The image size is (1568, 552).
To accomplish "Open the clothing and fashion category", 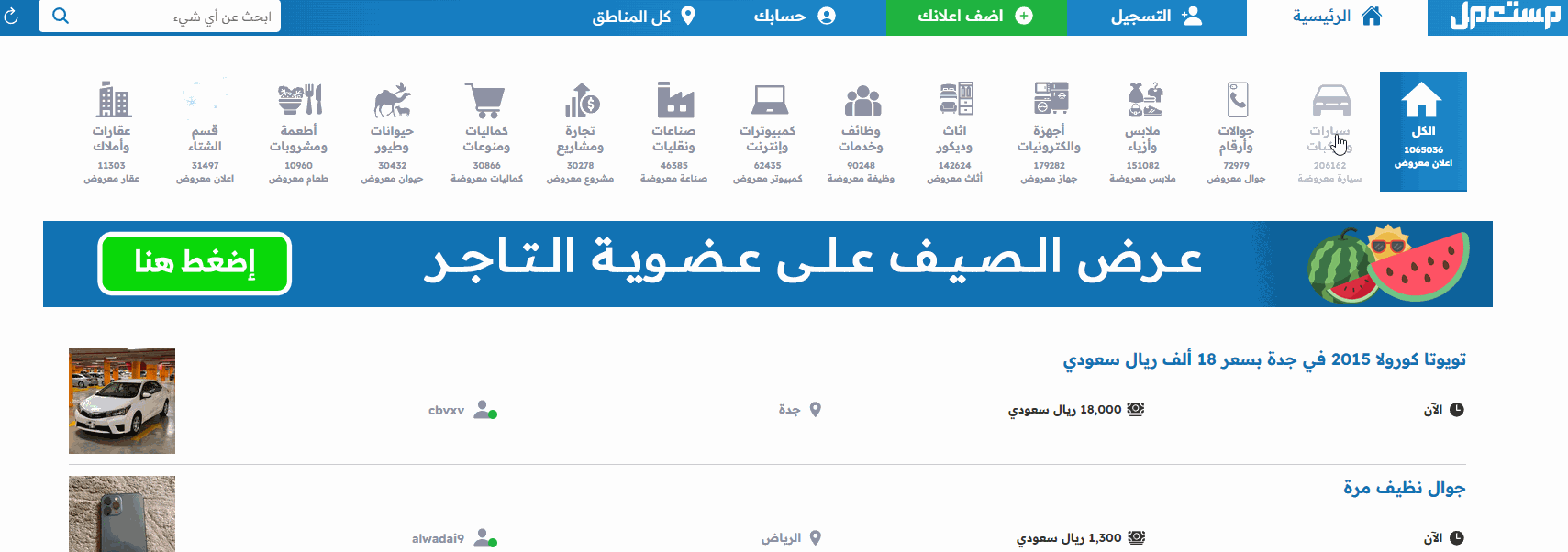I will pyautogui.click(x=1142, y=101).
